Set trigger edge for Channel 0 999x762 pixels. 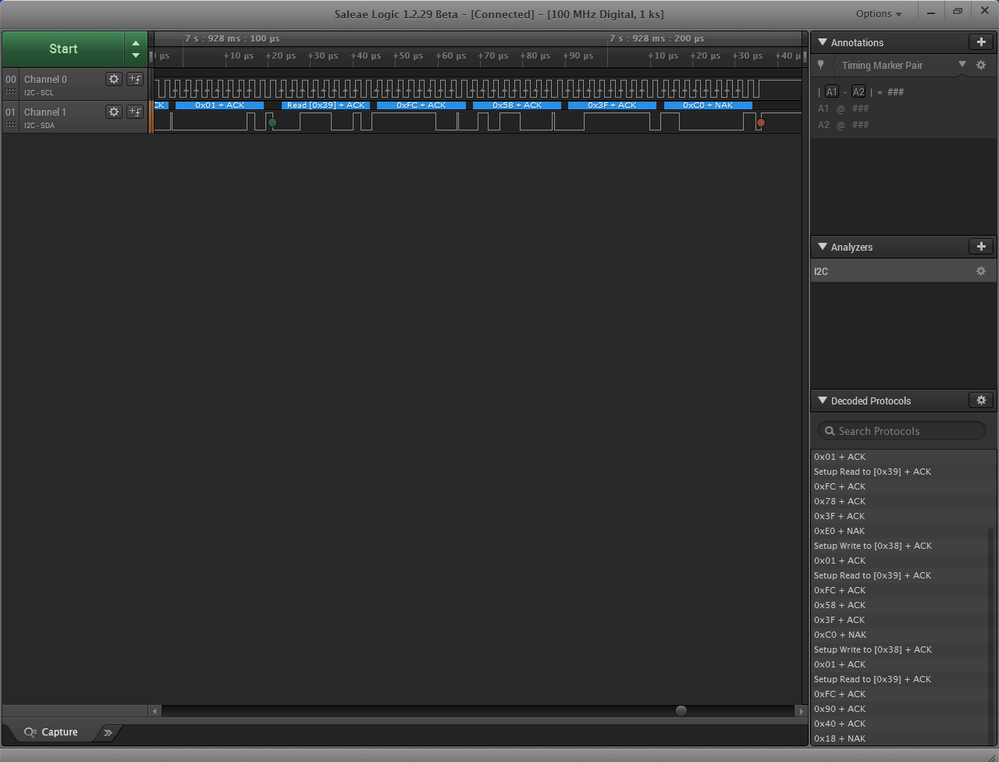(x=135, y=79)
